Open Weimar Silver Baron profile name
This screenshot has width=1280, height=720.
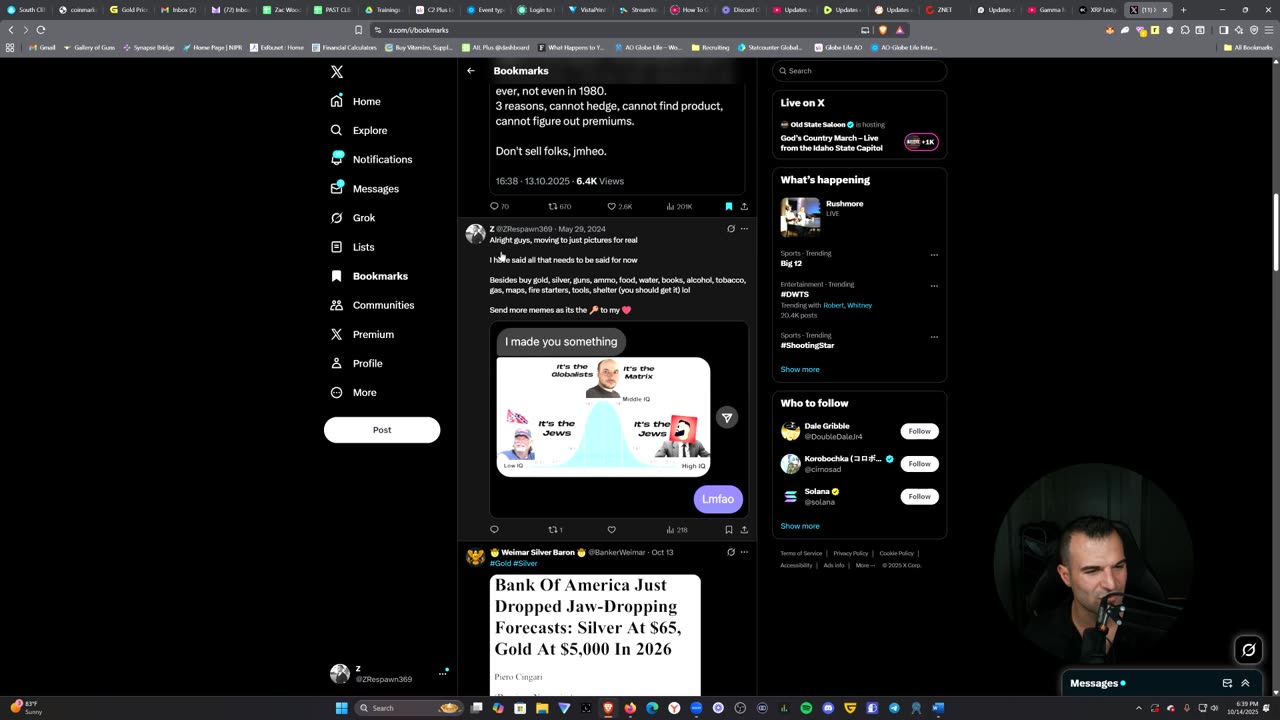point(537,552)
